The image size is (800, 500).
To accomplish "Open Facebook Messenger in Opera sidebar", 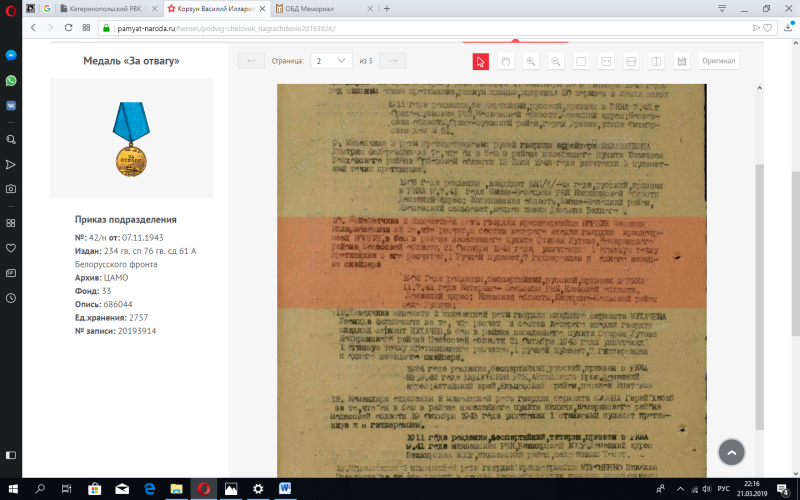I will point(10,55).
